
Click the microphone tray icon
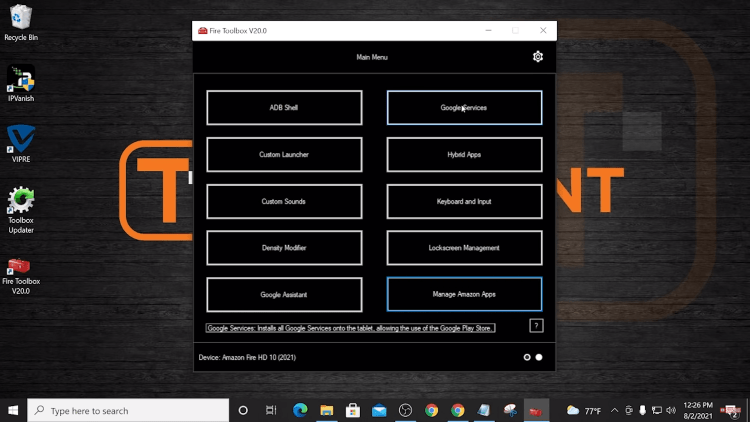642,411
